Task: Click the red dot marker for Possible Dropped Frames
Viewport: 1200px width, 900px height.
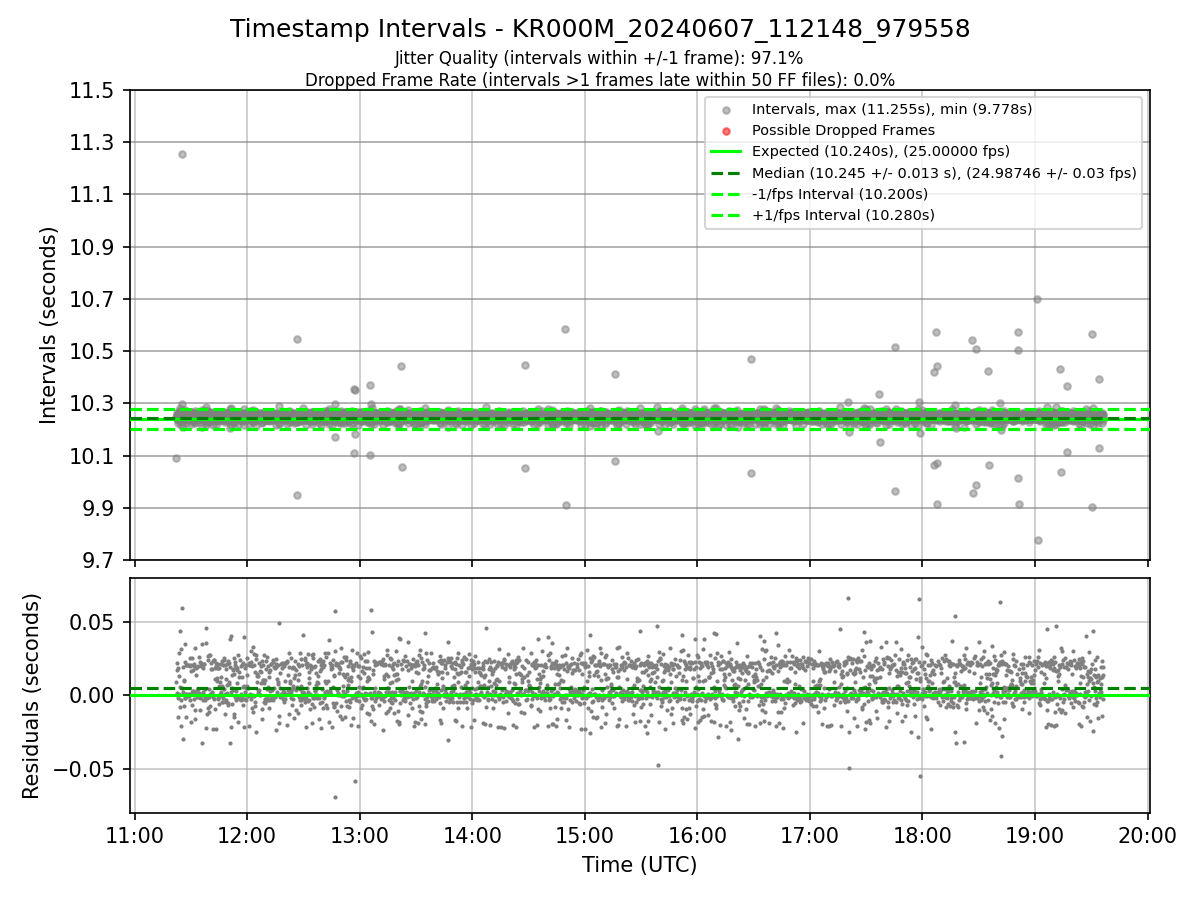Action: tap(726, 131)
